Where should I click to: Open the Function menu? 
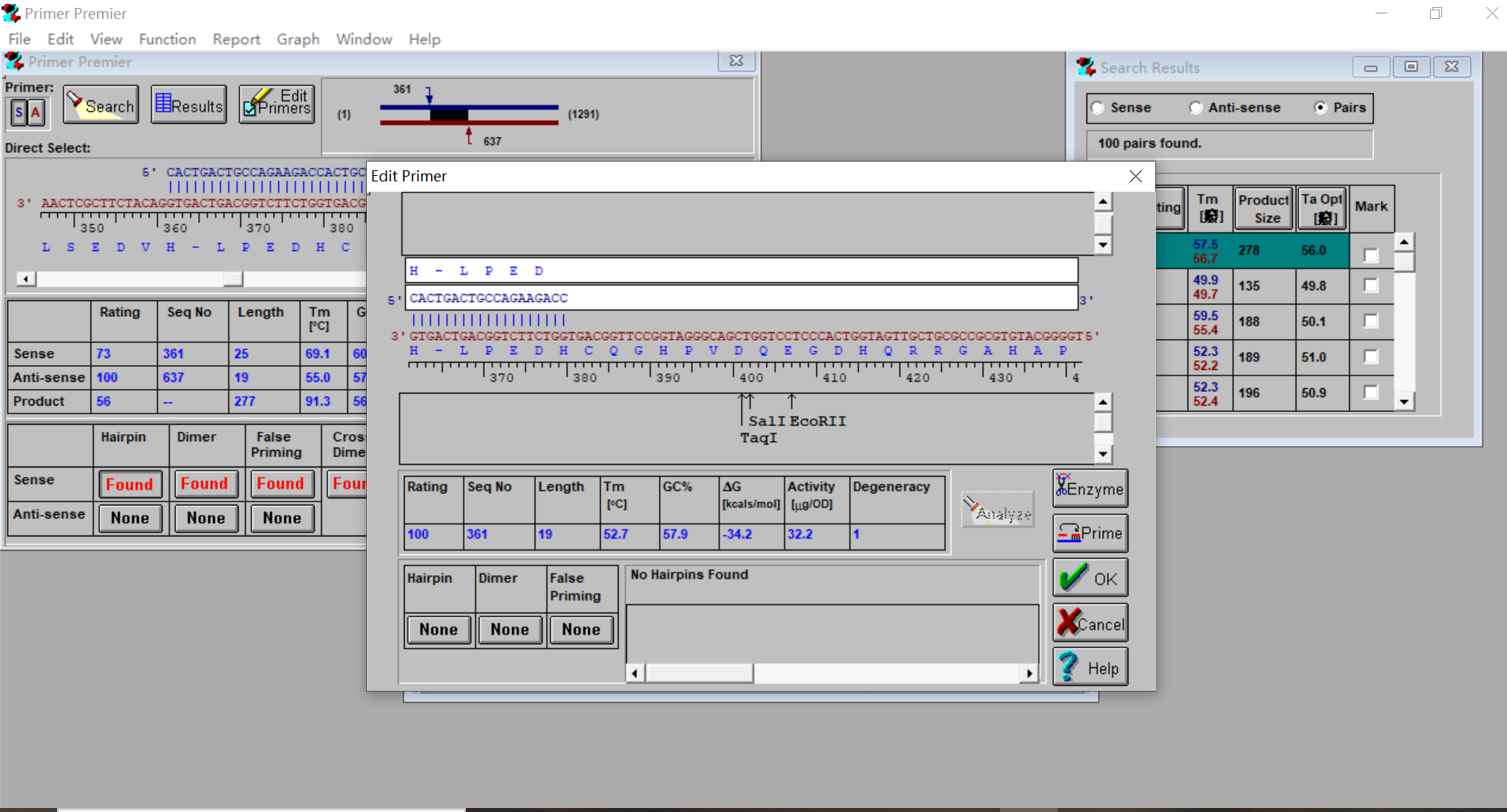pyautogui.click(x=167, y=39)
